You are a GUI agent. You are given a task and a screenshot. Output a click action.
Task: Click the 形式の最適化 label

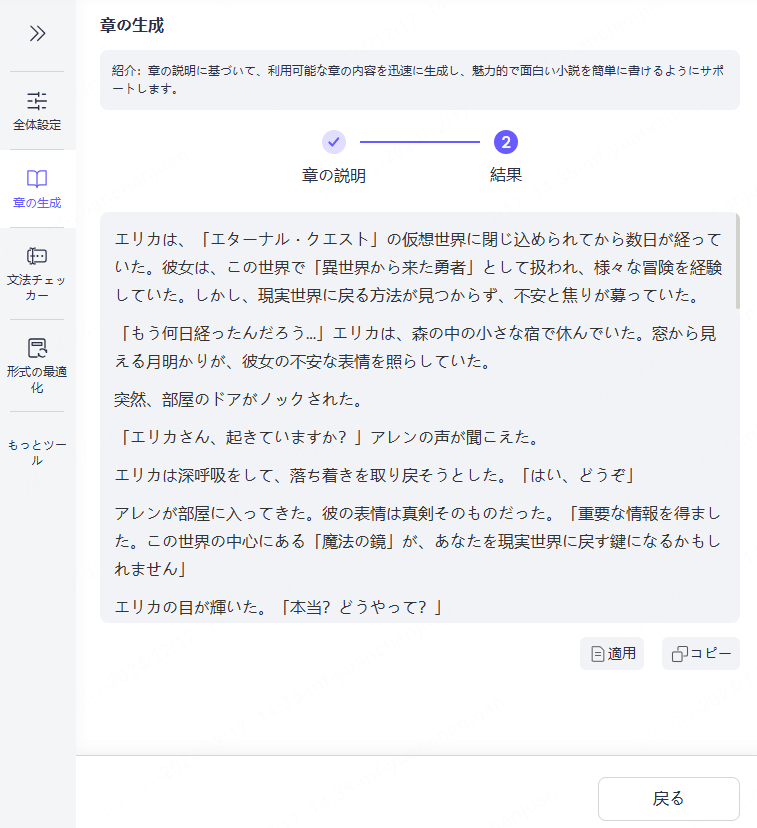coord(37,380)
